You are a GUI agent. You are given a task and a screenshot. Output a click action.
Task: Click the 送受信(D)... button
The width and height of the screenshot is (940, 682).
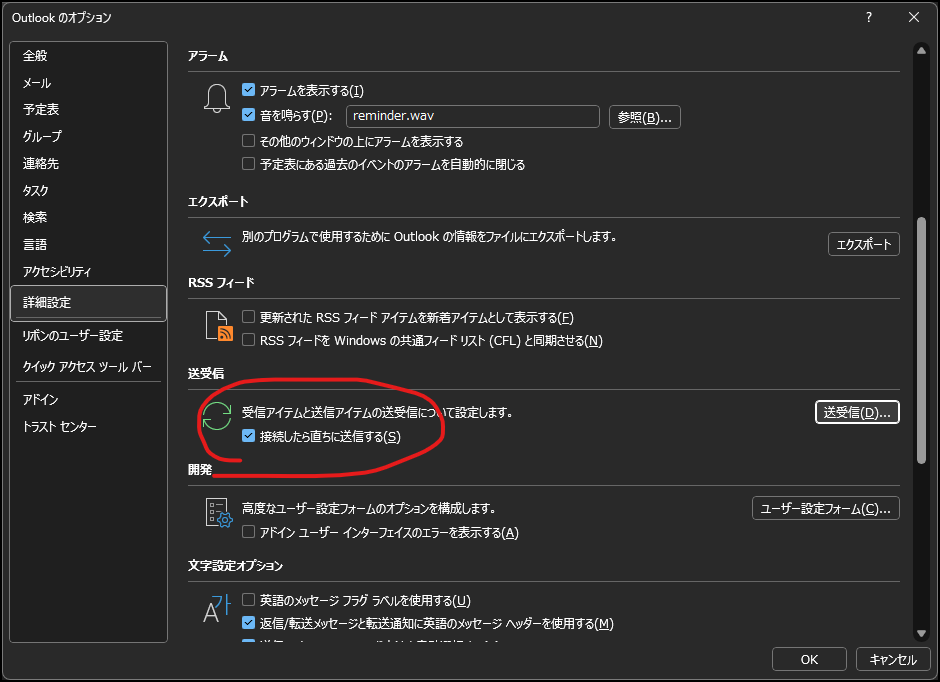click(x=857, y=412)
